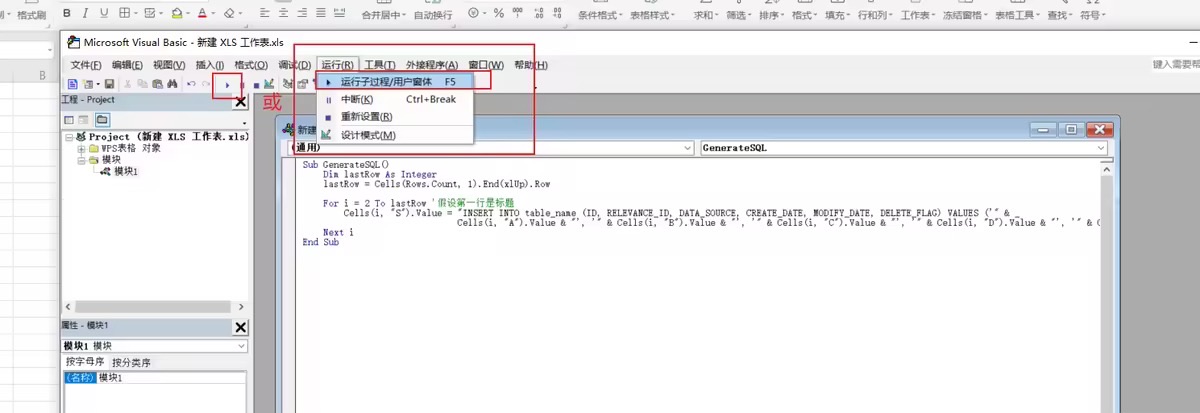Select 模块1 in the project tree
Viewport: 1200px width, 413px height.
pos(125,171)
